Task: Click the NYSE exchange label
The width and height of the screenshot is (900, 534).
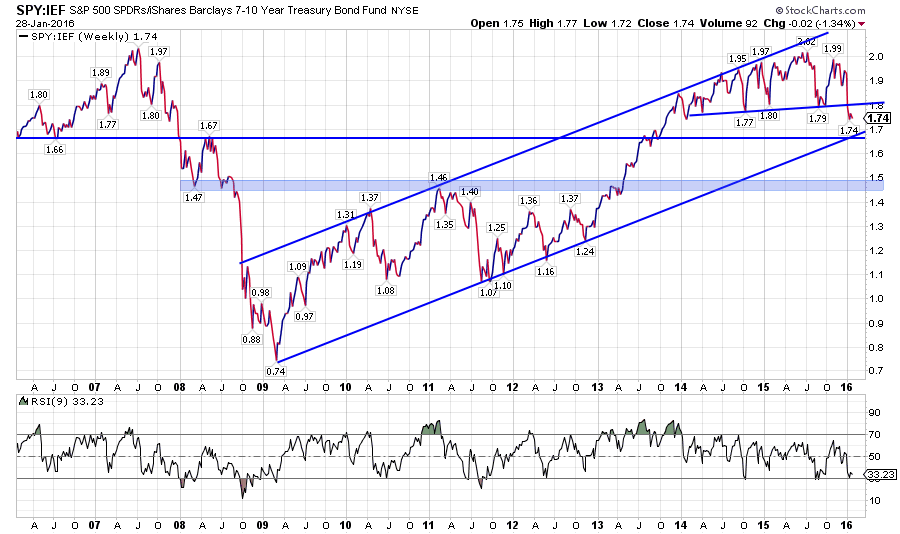Action: [x=404, y=11]
